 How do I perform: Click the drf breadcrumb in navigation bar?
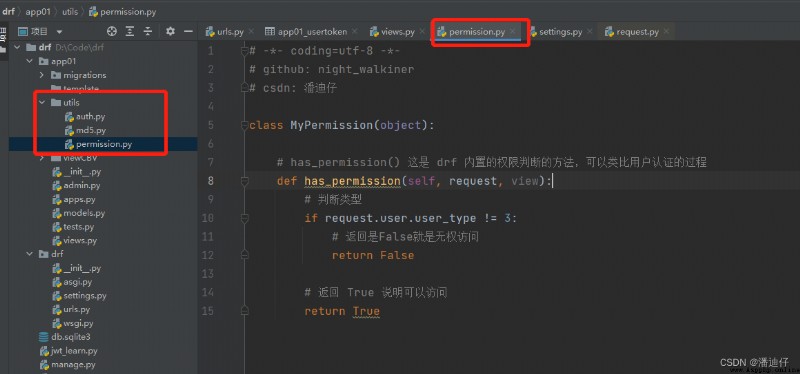[9, 11]
